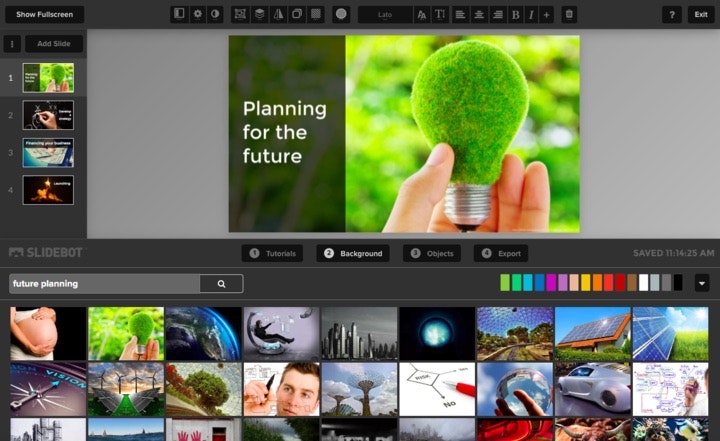Viewport: 720px width, 441px height.
Task: Choose the pregnant belly image
Action: pos(48,334)
